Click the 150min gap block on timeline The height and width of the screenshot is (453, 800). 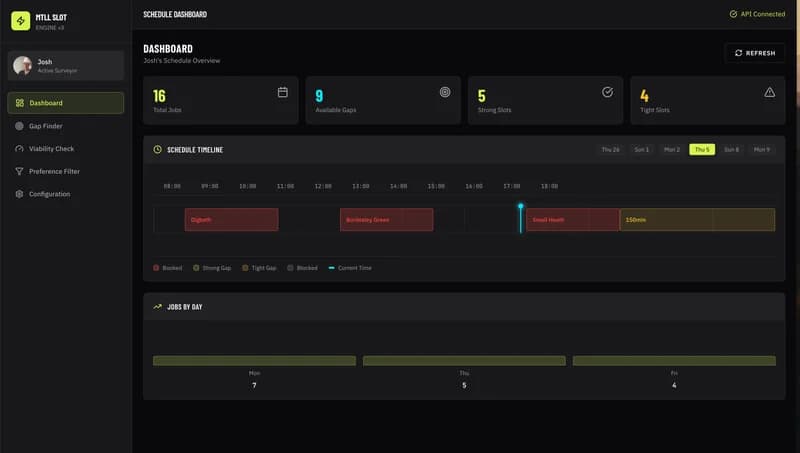coord(697,219)
